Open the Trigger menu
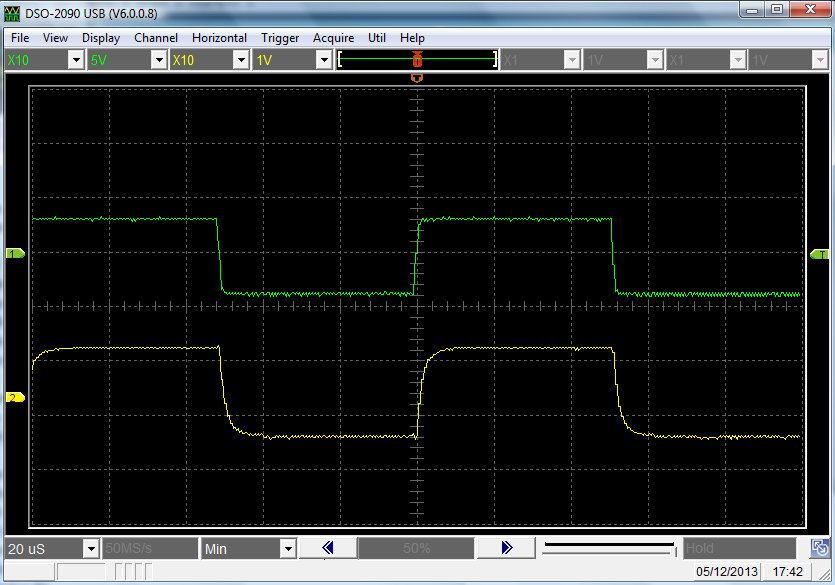Screen dimensions: 835x585 280,38
